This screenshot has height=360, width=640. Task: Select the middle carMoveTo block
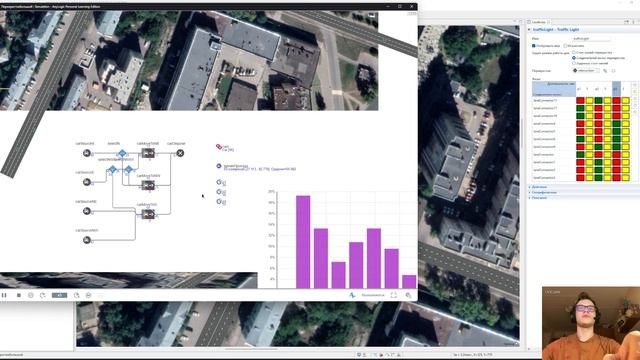(148, 185)
